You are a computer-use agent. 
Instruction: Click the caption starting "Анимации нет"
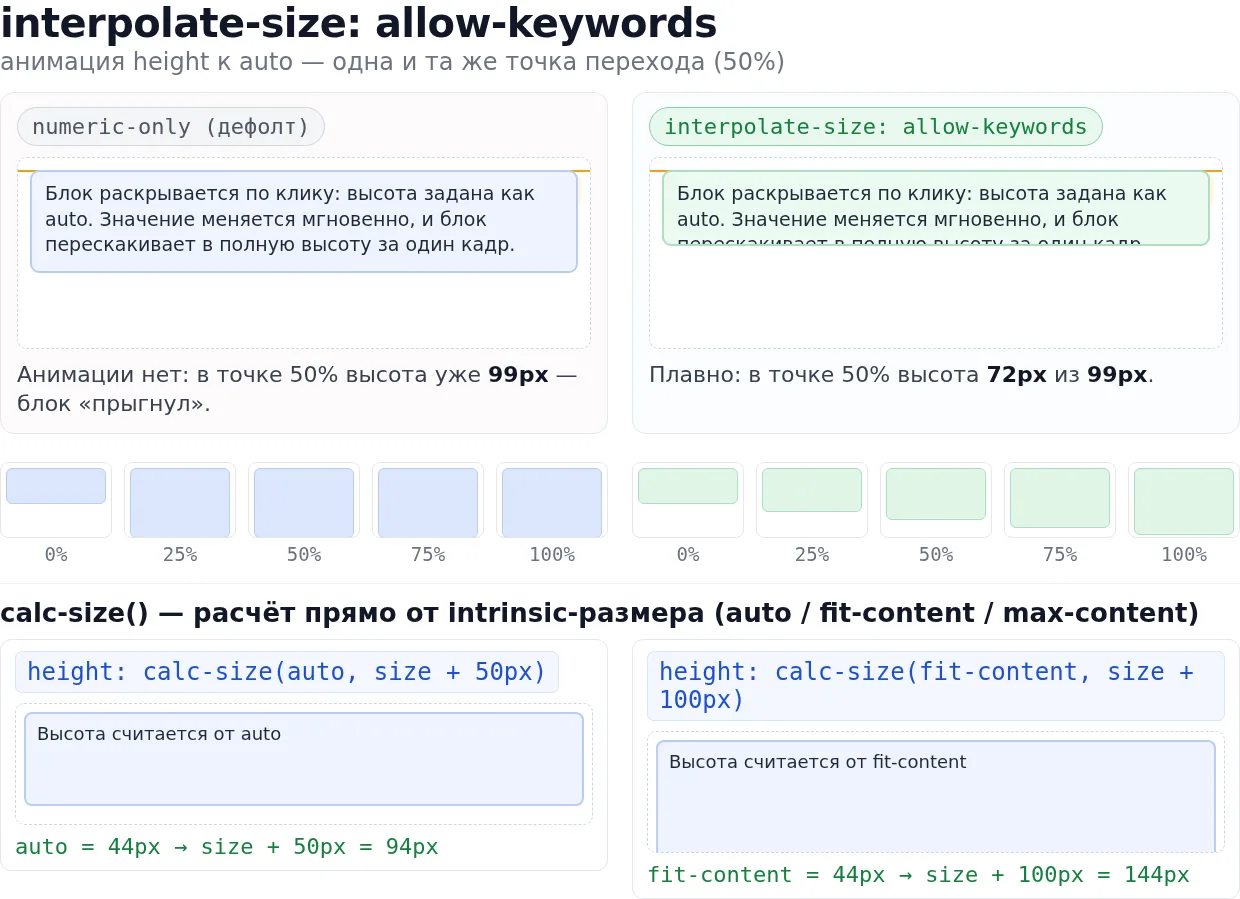297,389
